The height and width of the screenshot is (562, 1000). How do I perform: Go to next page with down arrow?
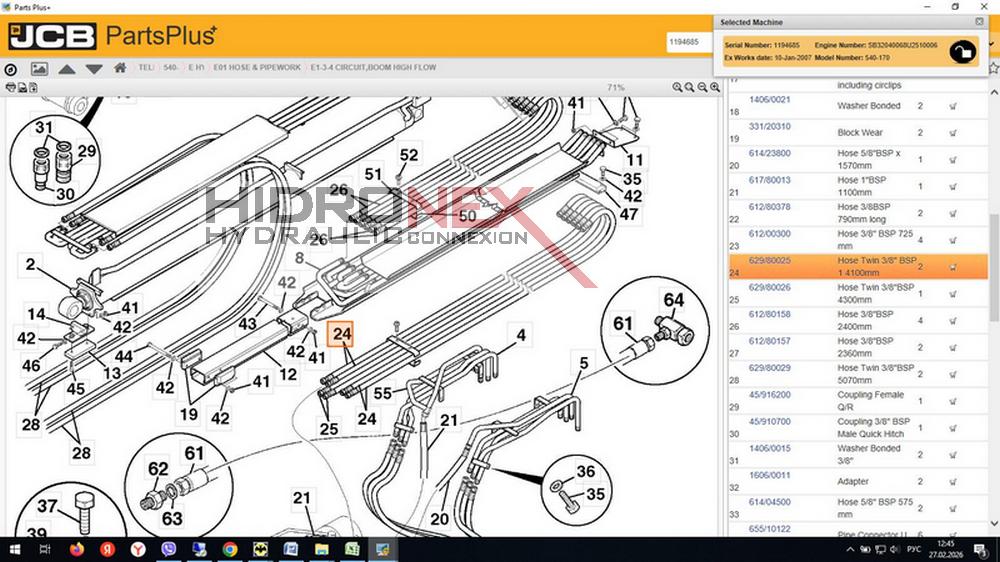click(94, 69)
